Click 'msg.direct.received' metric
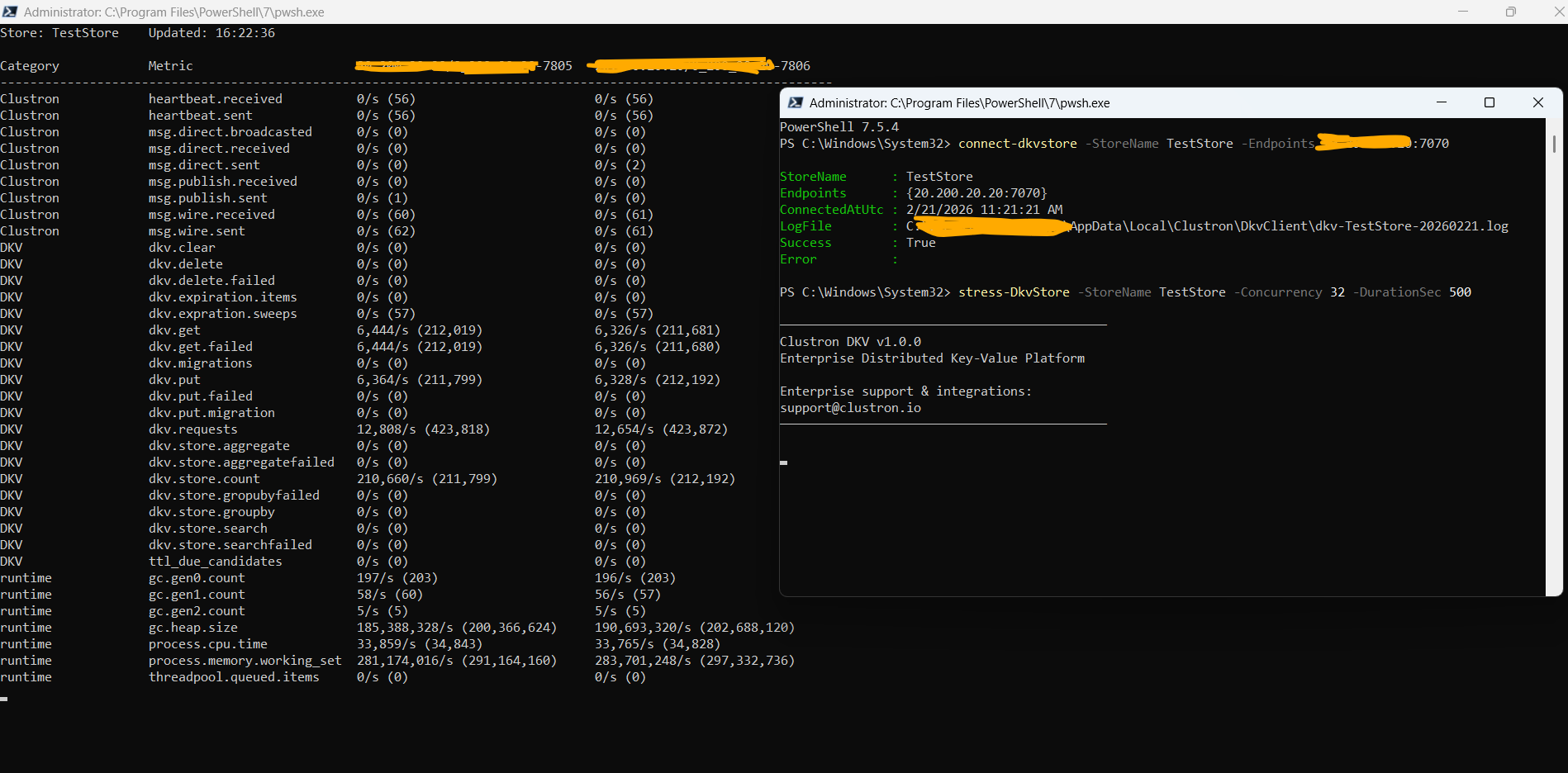Screen dimensions: 1568x773 219,149
